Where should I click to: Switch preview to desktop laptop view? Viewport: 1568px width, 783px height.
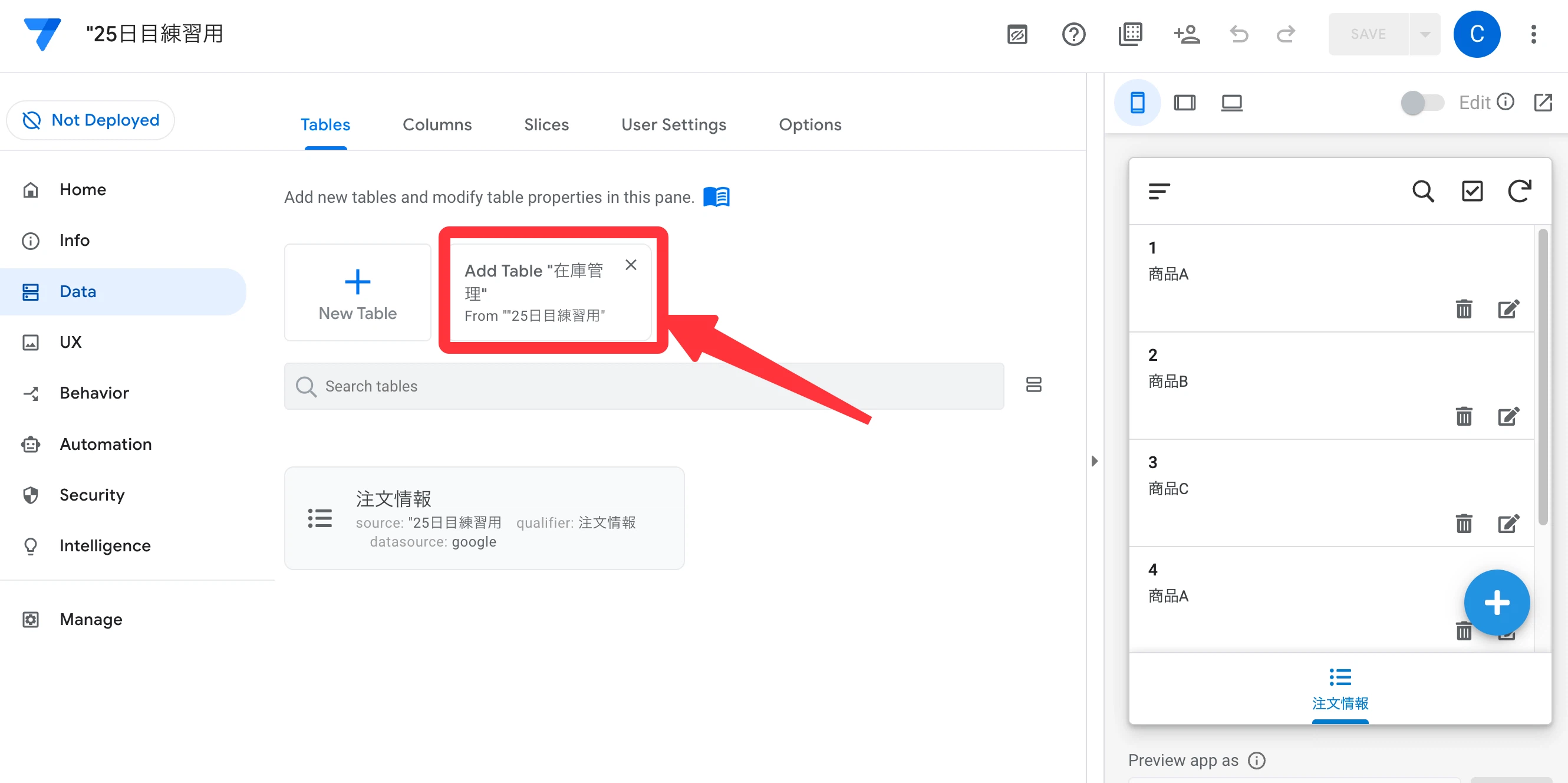[1232, 102]
